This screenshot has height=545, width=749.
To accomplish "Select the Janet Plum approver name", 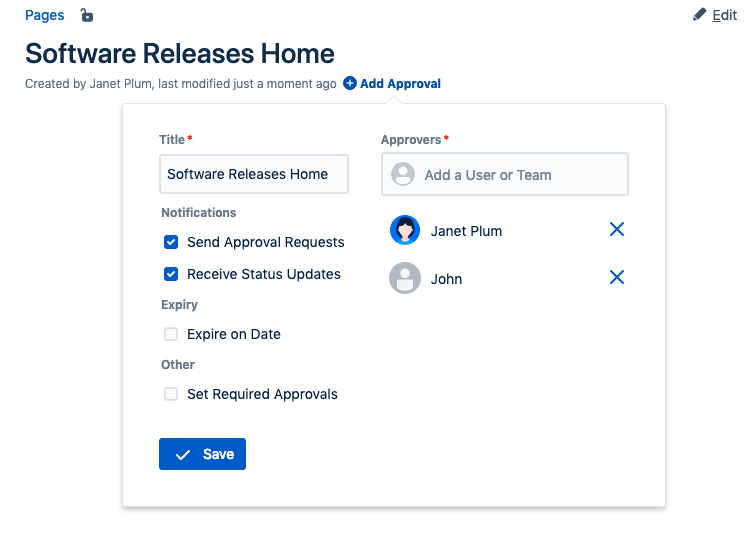I will point(466,231).
